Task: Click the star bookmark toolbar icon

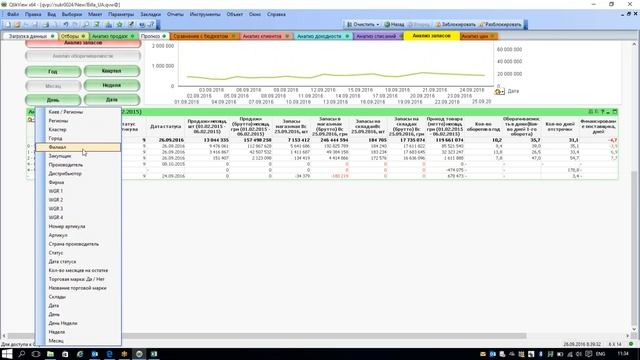Action: coord(120,24)
